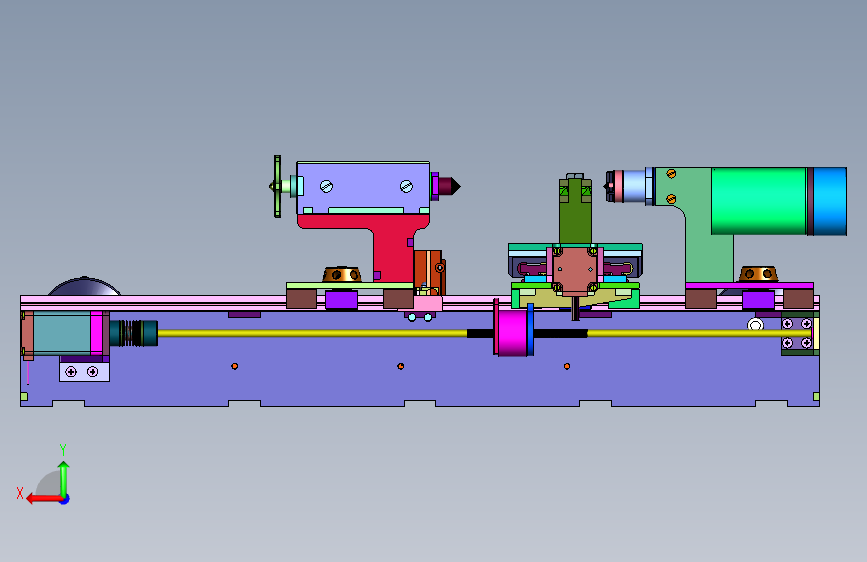867x562 pixels.
Task: Pick the brass locking knob near the tailstock
Action: [342, 274]
